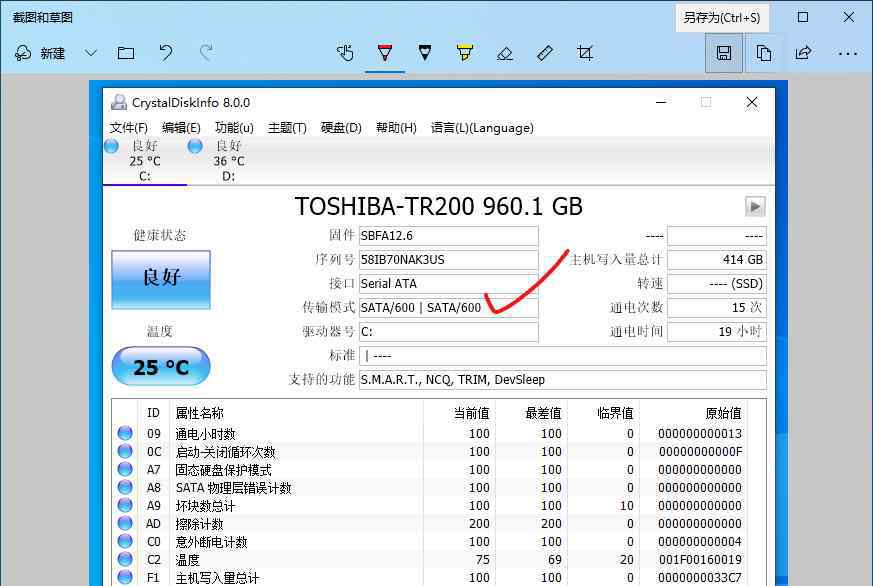Copy the snip to clipboard
This screenshot has width=873, height=586.
pyautogui.click(x=764, y=53)
